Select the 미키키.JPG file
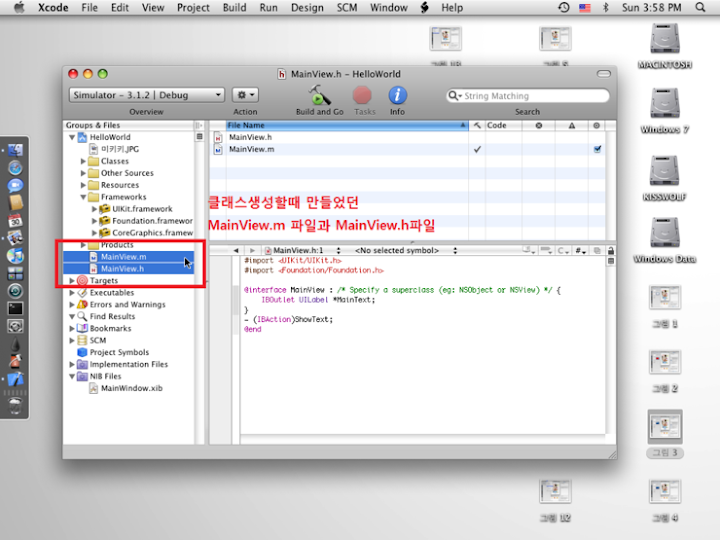The height and width of the screenshot is (540, 720). [119, 149]
